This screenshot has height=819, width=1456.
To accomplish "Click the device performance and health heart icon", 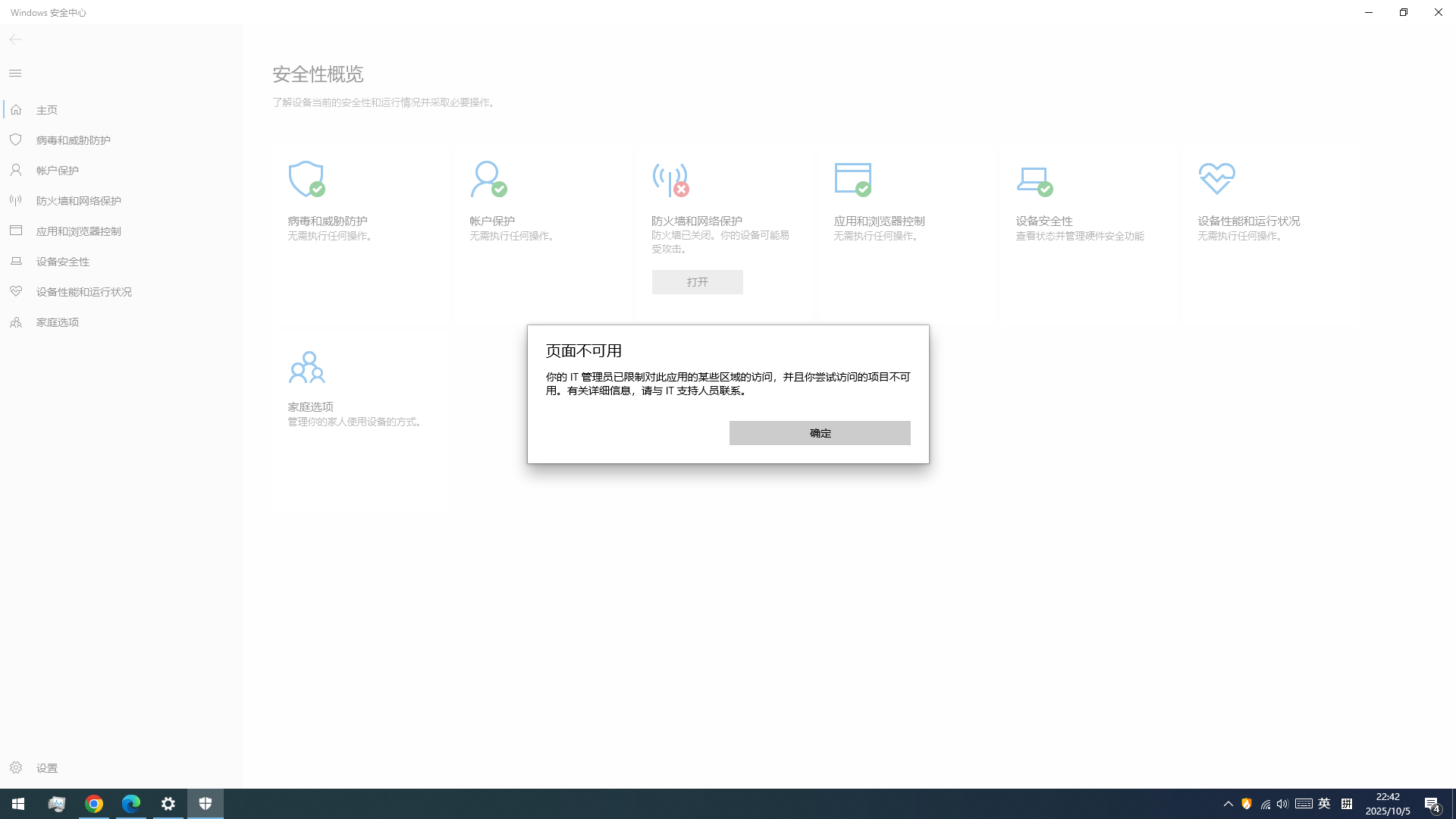I will coord(1216,178).
